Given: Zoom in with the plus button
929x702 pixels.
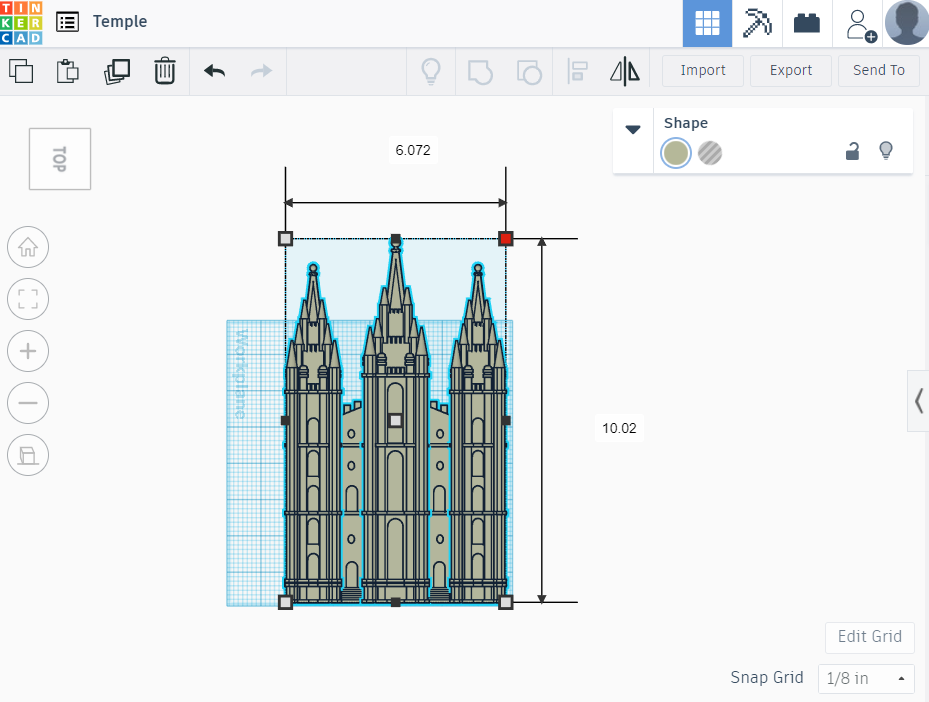Looking at the screenshot, I should click(x=28, y=351).
